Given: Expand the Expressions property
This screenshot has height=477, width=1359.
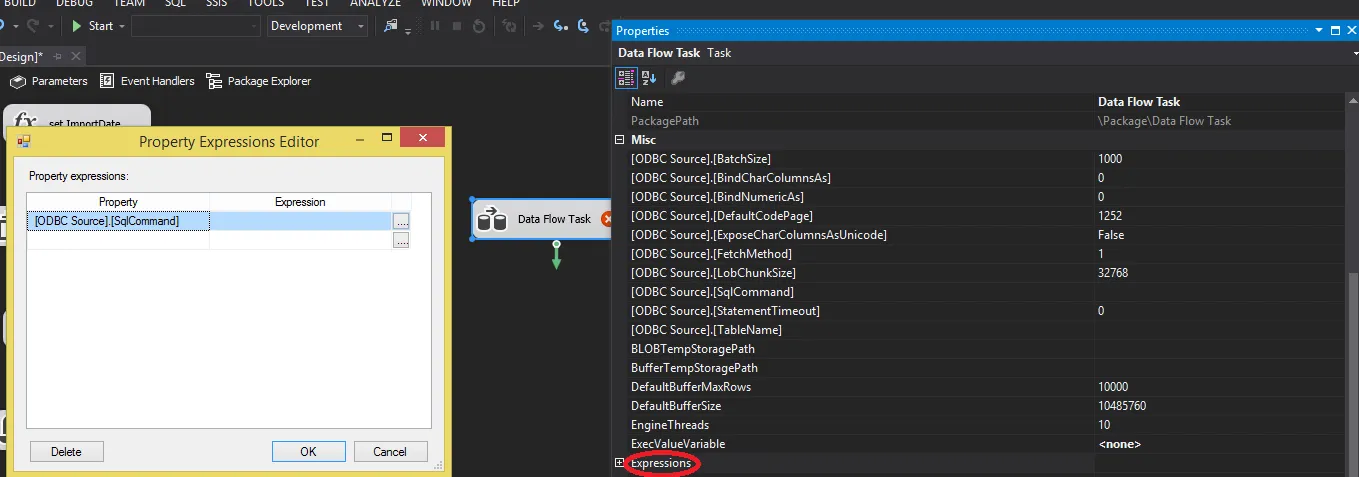Looking at the screenshot, I should (x=619, y=463).
